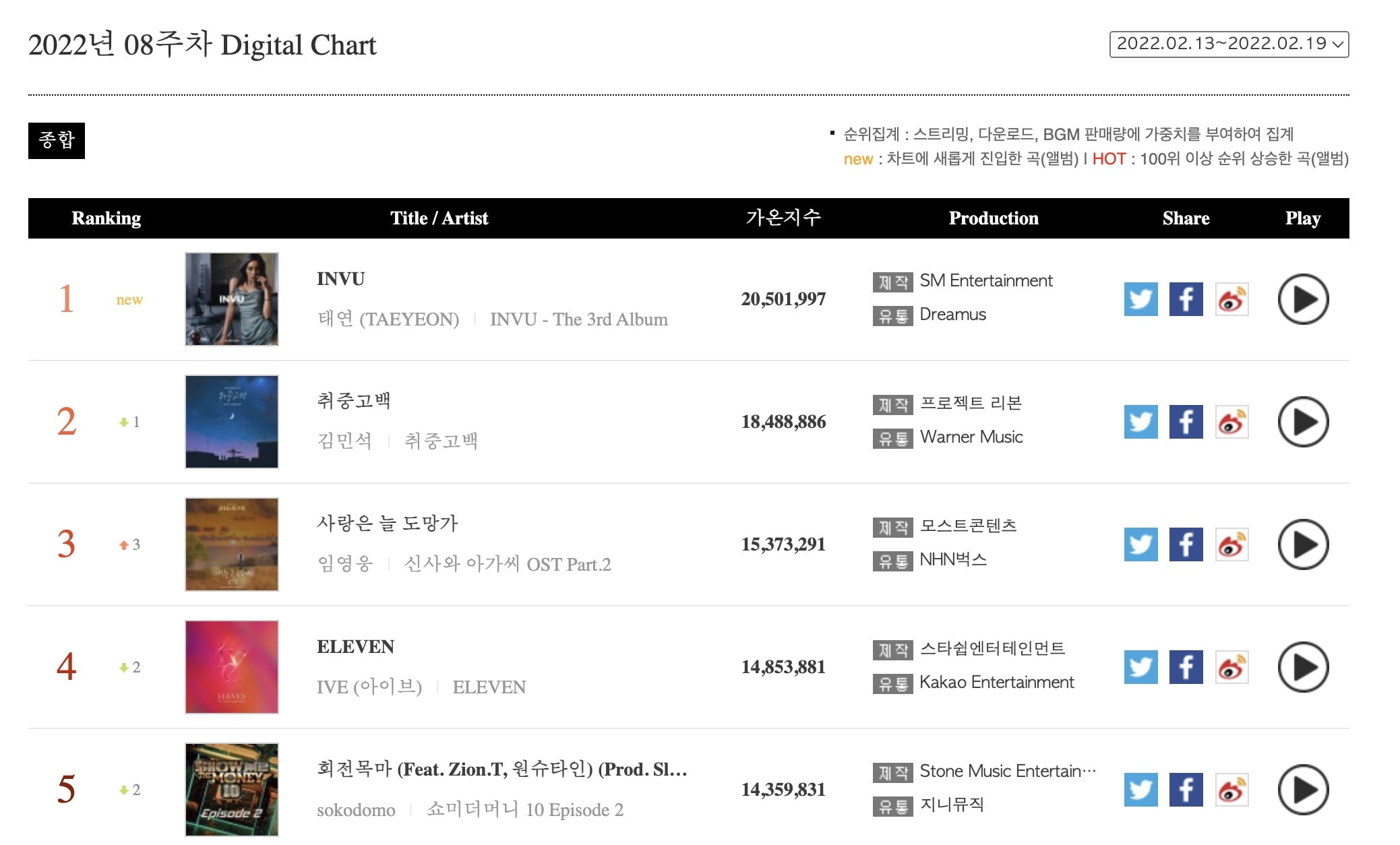Open the chart week date dropdown

pyautogui.click(x=1229, y=44)
